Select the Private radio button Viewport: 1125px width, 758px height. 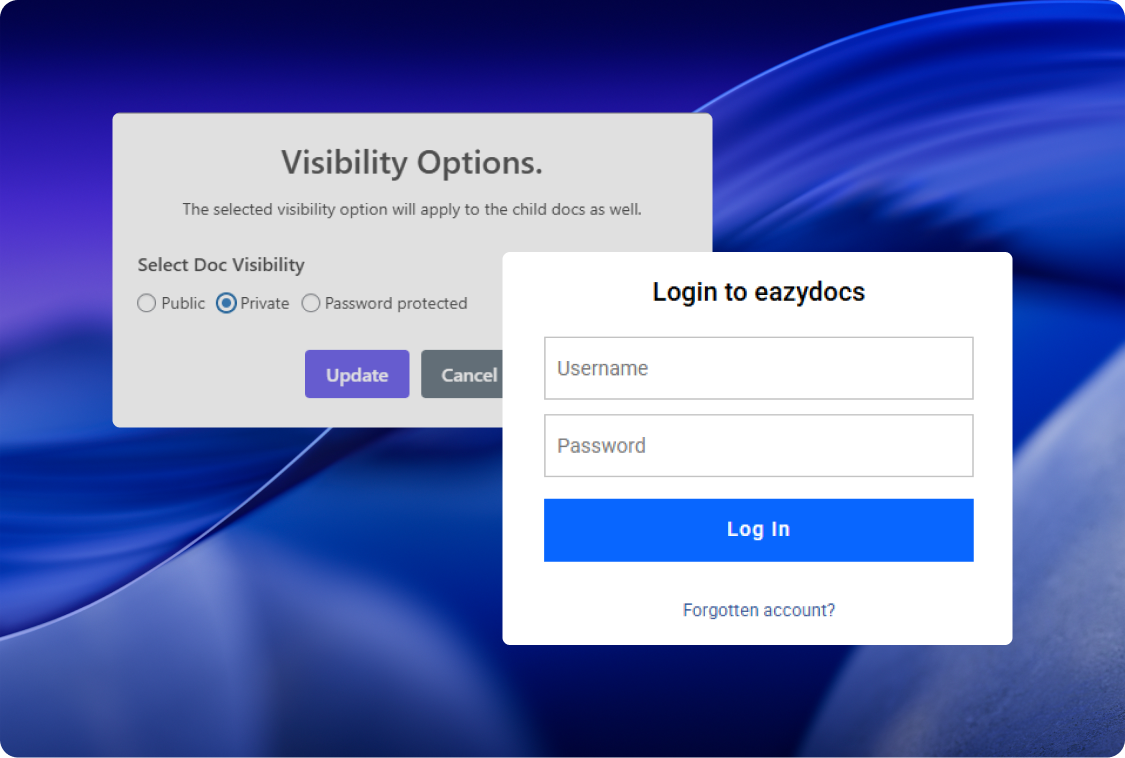(226, 303)
